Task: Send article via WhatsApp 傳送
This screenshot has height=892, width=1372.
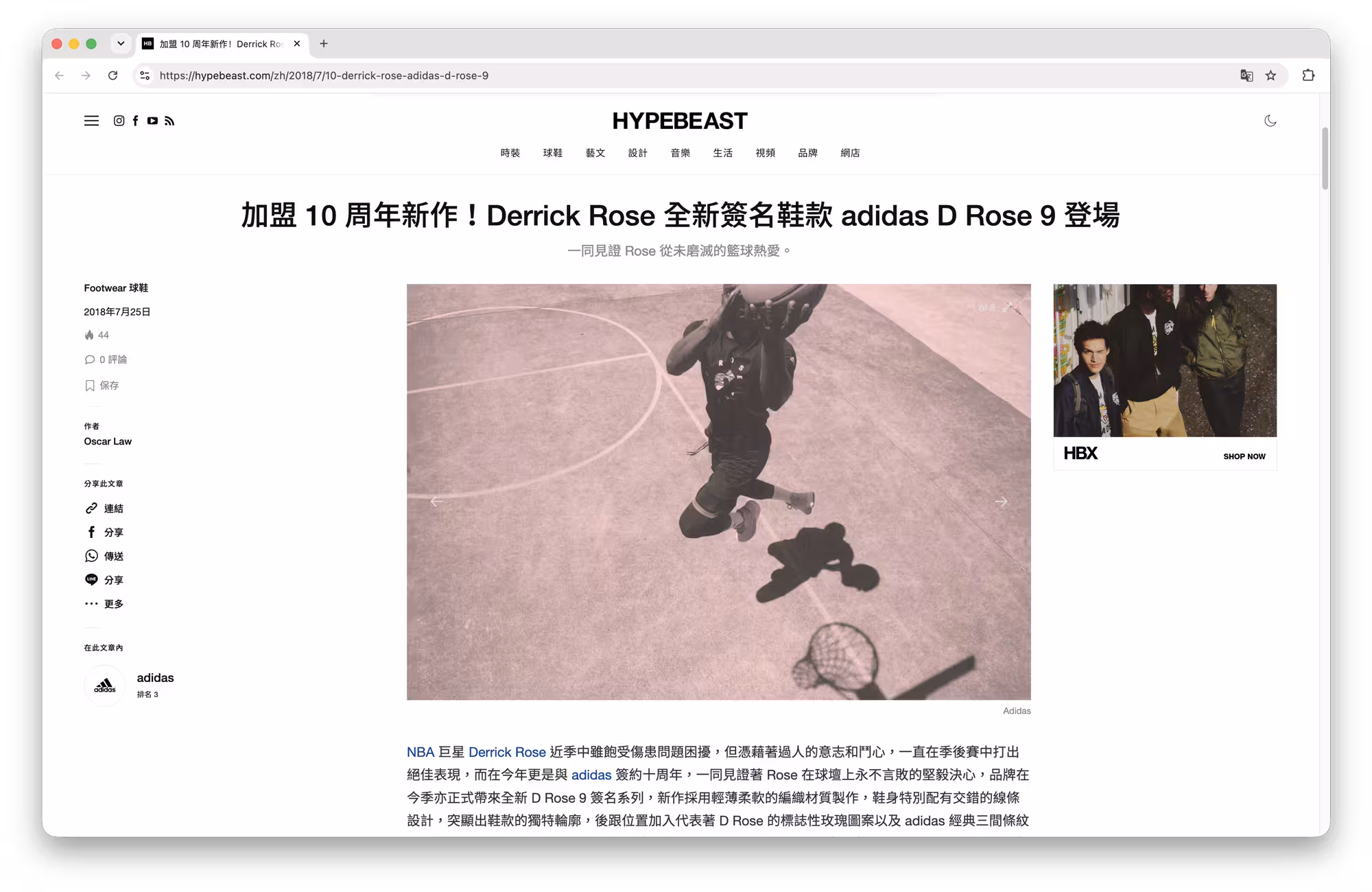Action: (104, 556)
